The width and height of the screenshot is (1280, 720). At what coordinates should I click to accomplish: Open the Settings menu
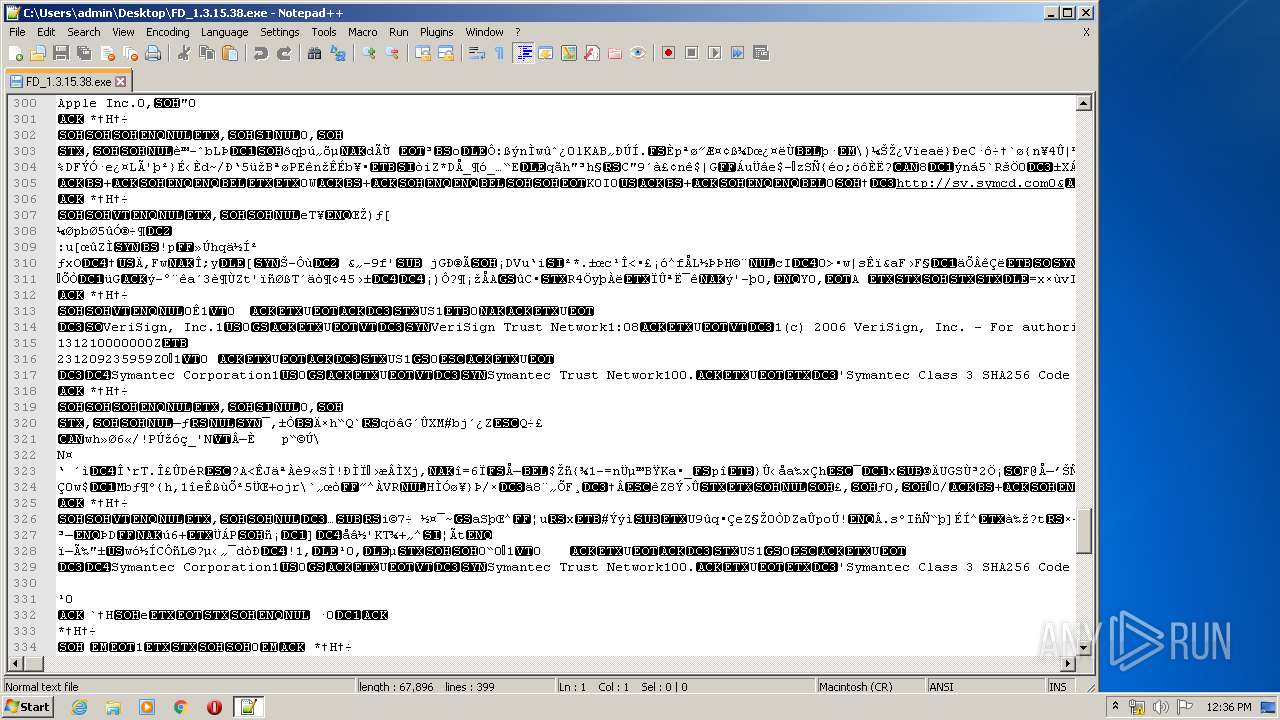point(280,32)
